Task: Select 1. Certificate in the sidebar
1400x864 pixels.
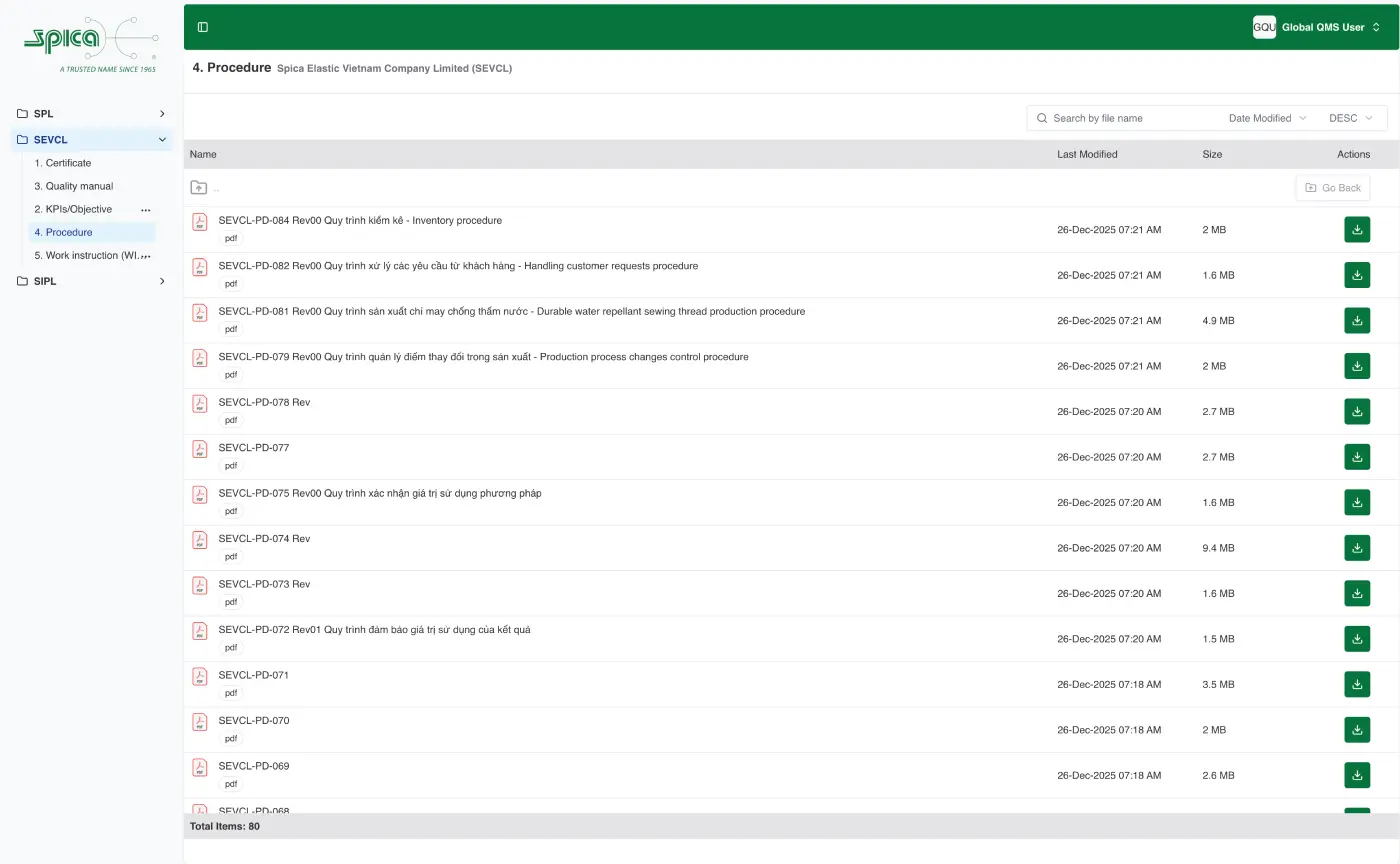Action: pos(64,162)
